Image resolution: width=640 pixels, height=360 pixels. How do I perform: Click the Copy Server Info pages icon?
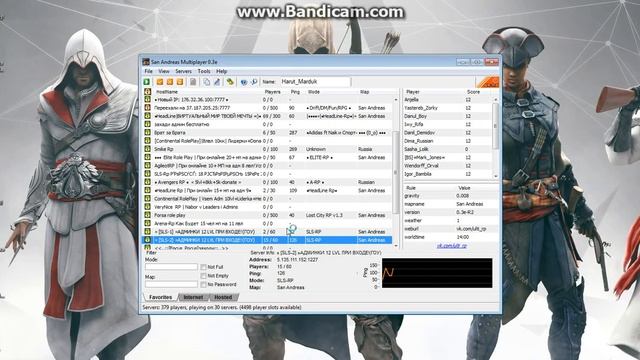click(207, 82)
